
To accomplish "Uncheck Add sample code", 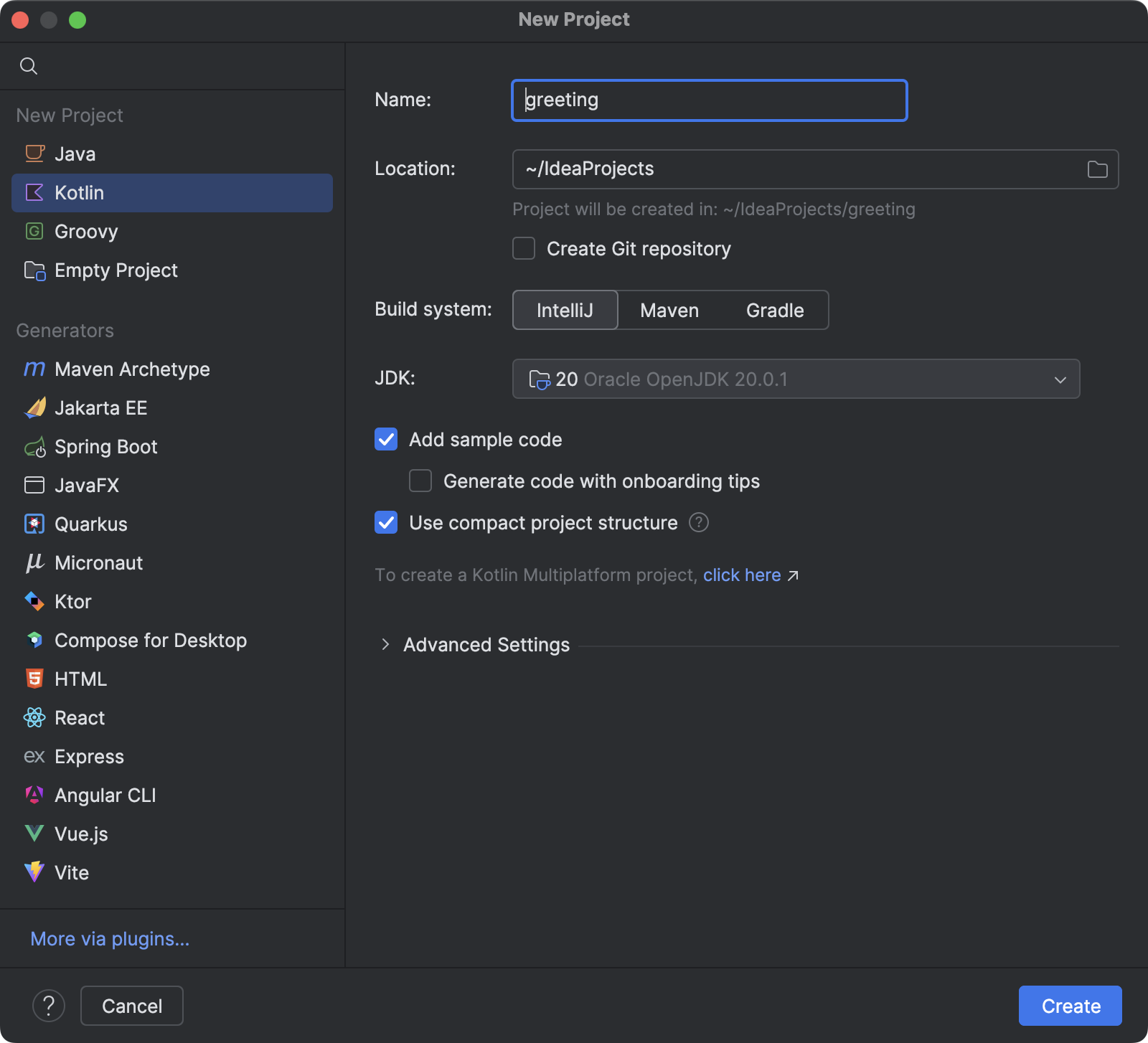I will point(385,439).
